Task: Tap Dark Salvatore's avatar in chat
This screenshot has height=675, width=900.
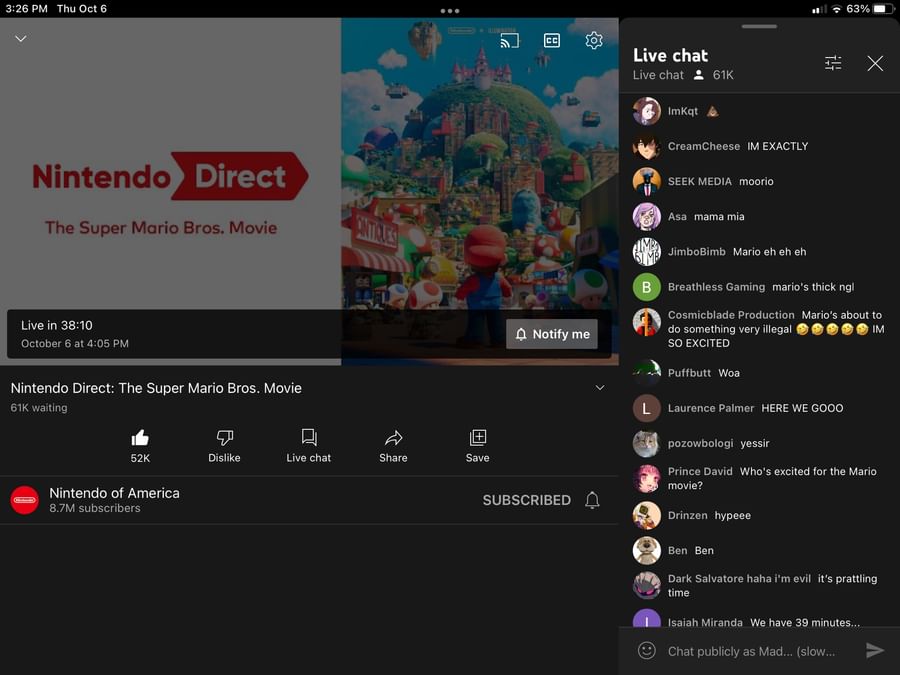Action: (x=647, y=585)
